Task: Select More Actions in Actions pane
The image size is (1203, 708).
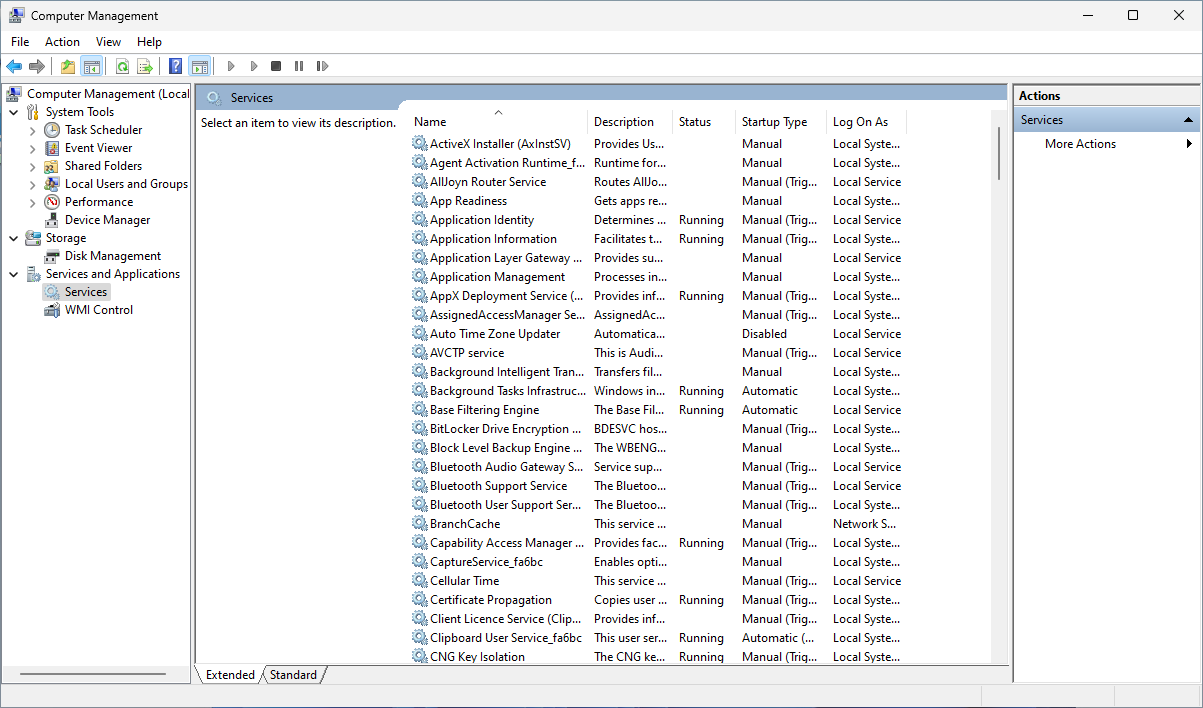Action: click(1080, 144)
